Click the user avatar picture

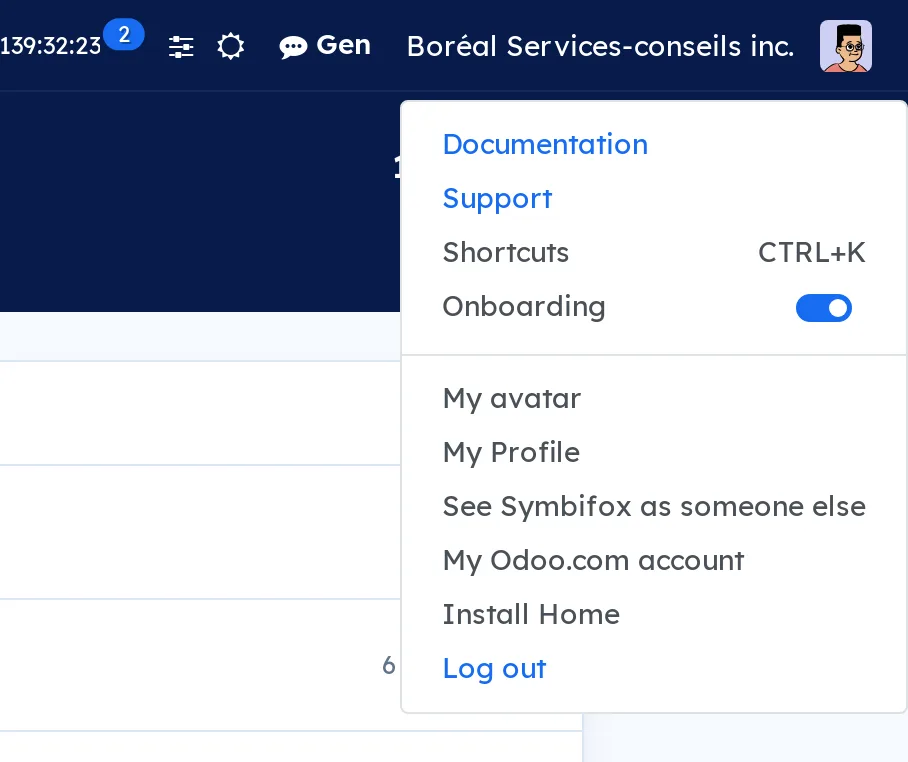pyautogui.click(x=845, y=46)
